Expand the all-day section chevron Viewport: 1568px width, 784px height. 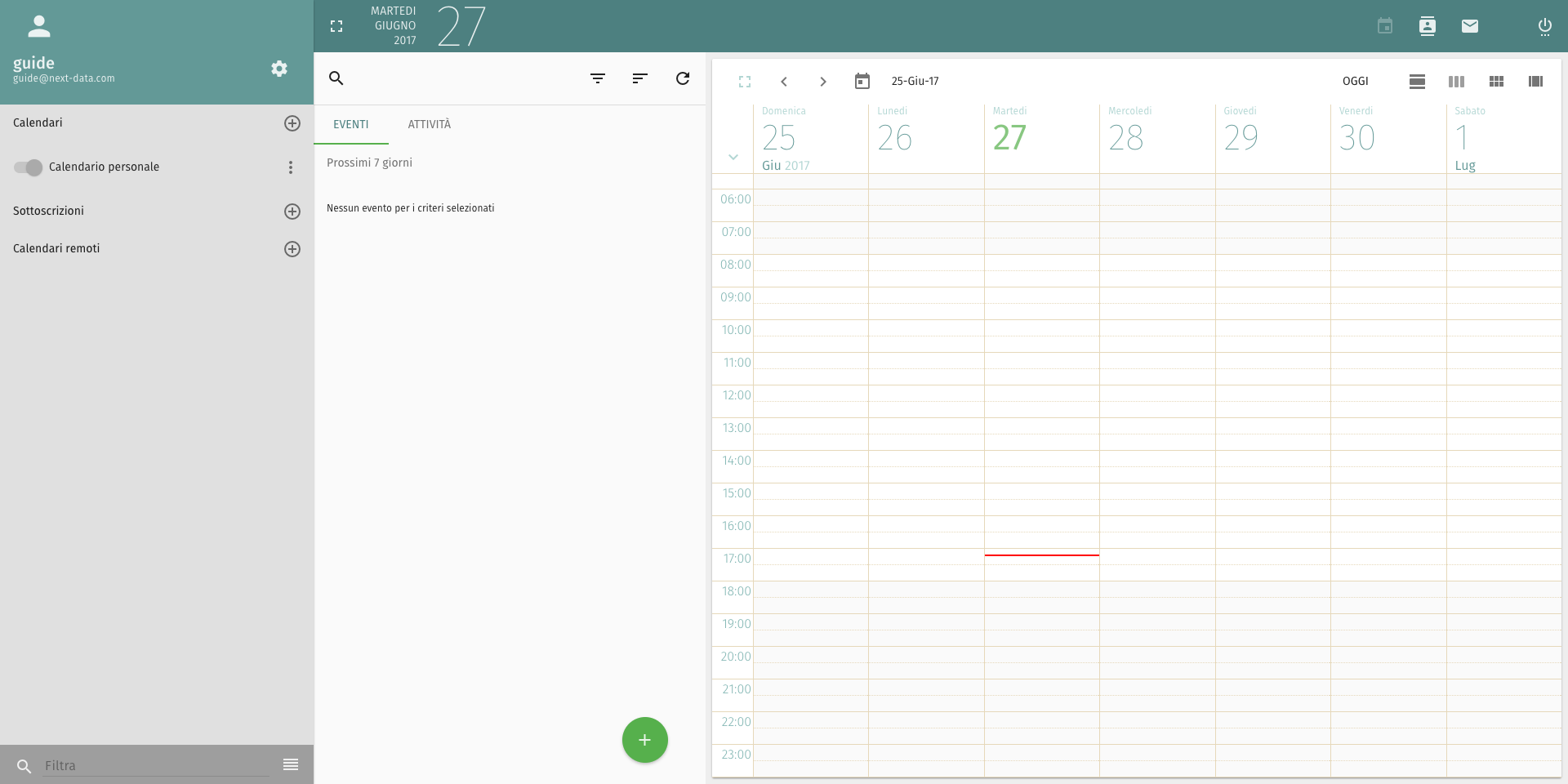point(733,157)
